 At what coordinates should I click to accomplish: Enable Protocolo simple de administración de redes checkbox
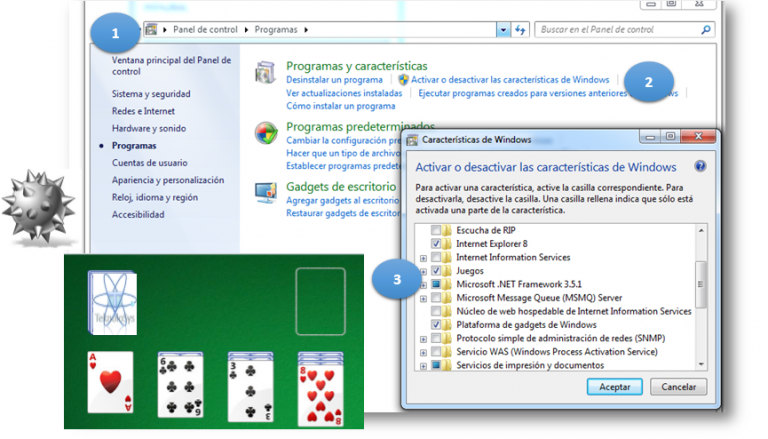coord(435,338)
